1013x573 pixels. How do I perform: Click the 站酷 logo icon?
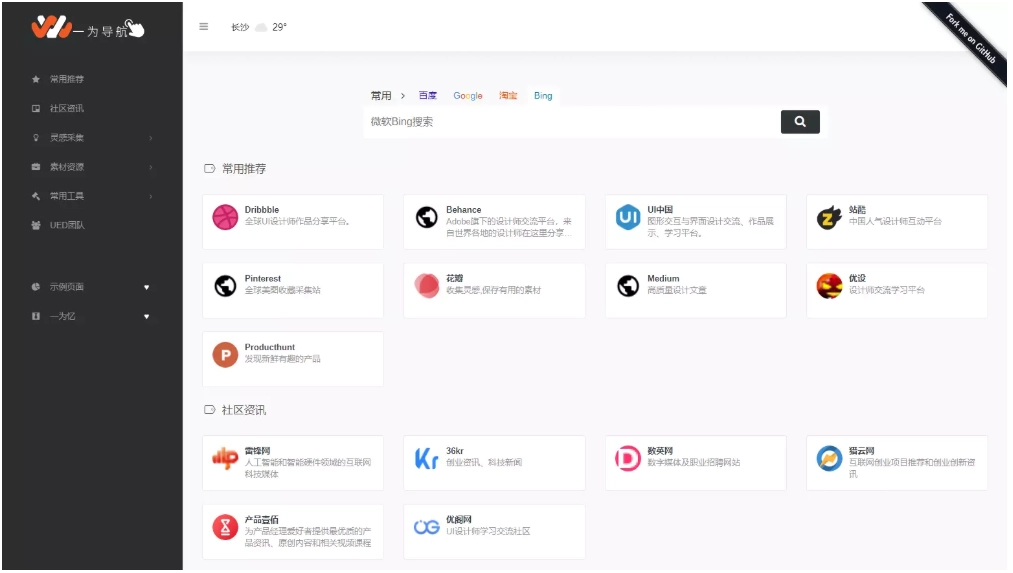pyautogui.click(x=829, y=218)
